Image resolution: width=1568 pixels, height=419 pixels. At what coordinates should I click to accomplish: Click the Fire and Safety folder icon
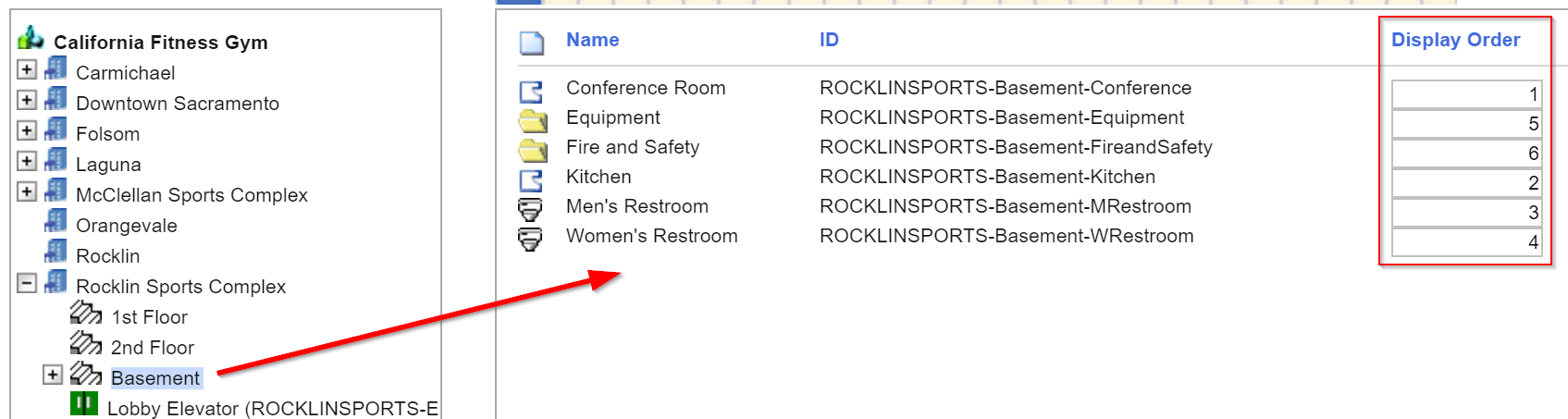click(x=532, y=150)
